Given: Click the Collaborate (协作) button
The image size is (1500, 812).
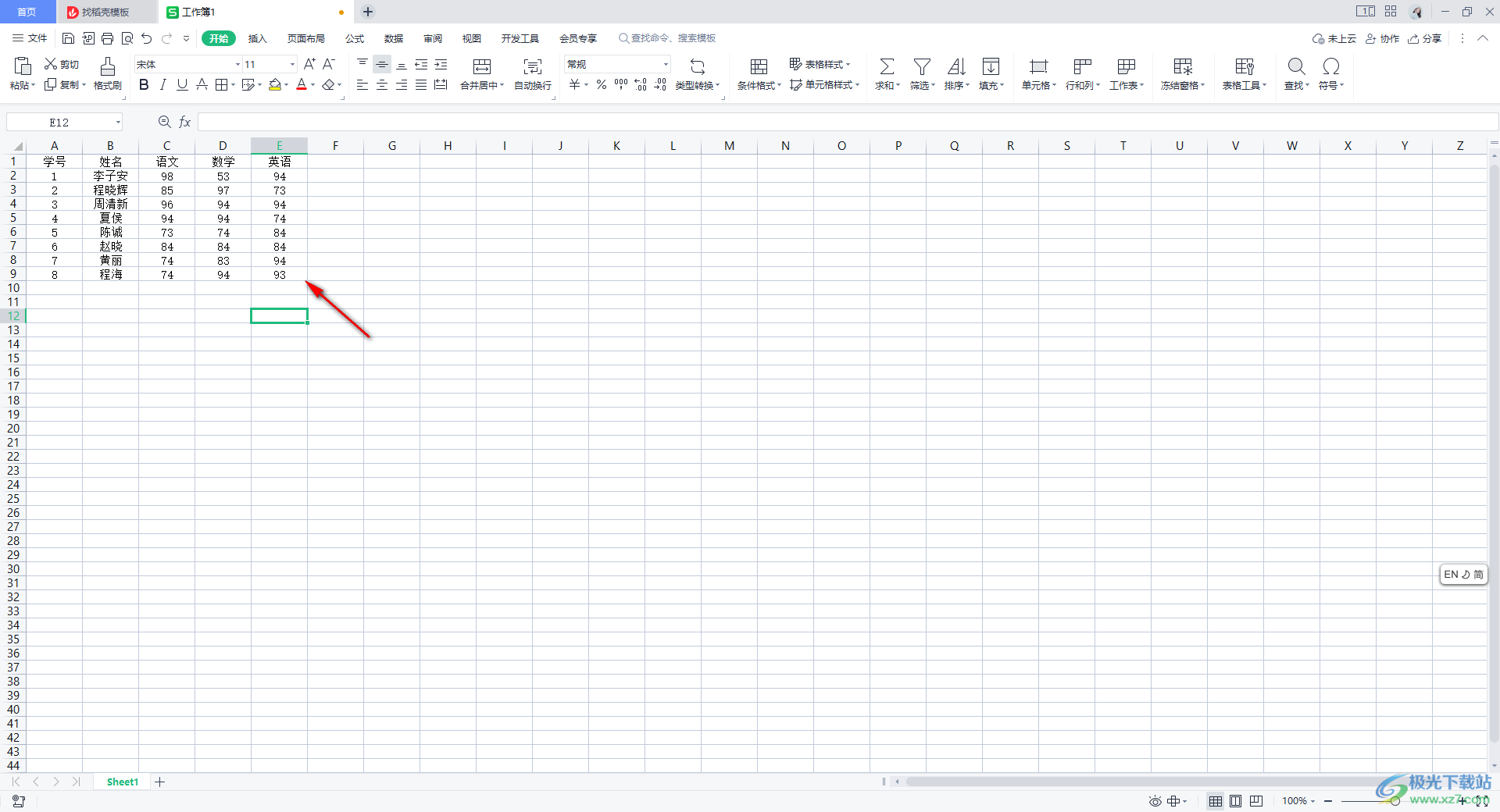Looking at the screenshot, I should [x=1382, y=38].
